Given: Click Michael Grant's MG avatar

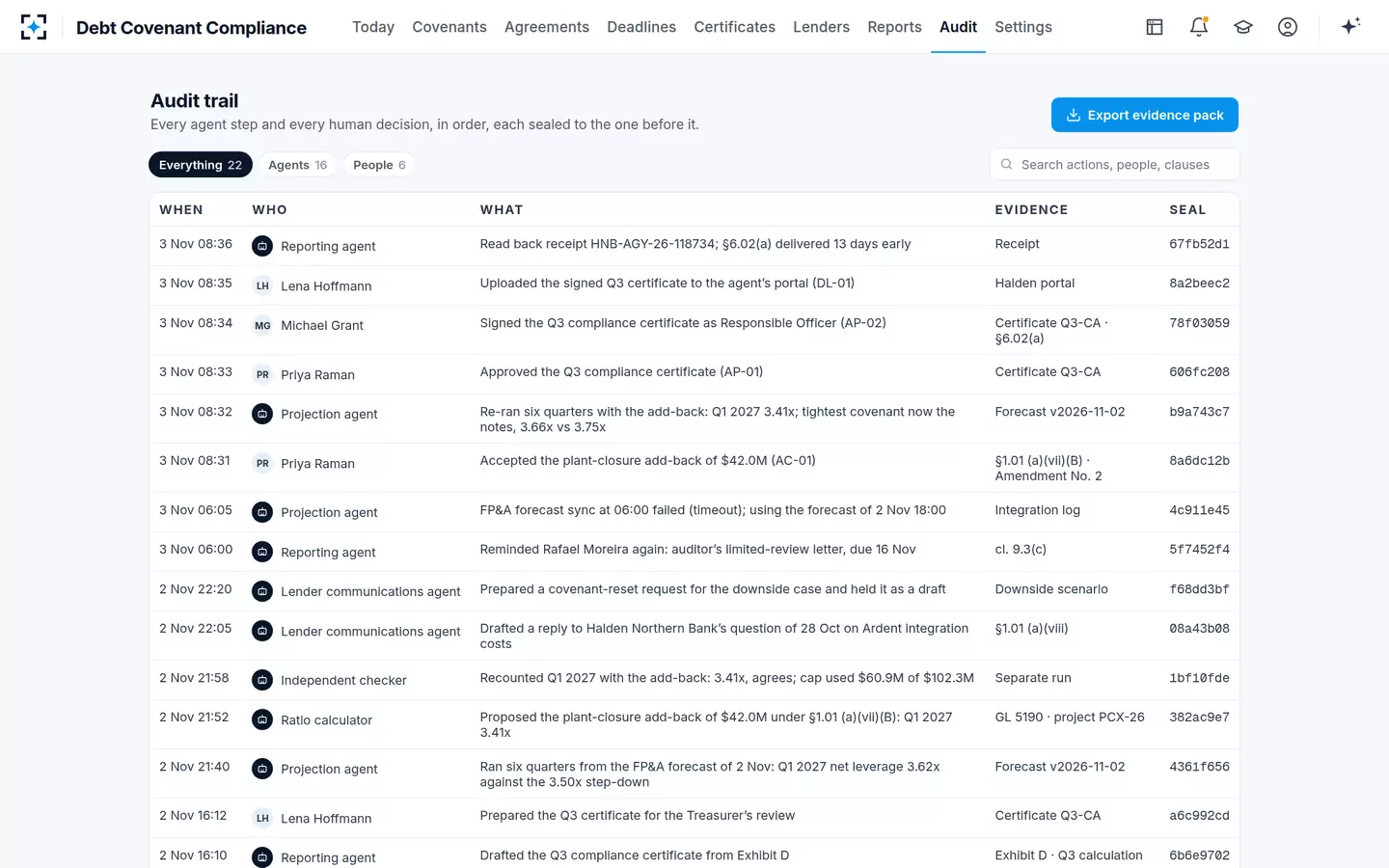Looking at the screenshot, I should coord(262,325).
